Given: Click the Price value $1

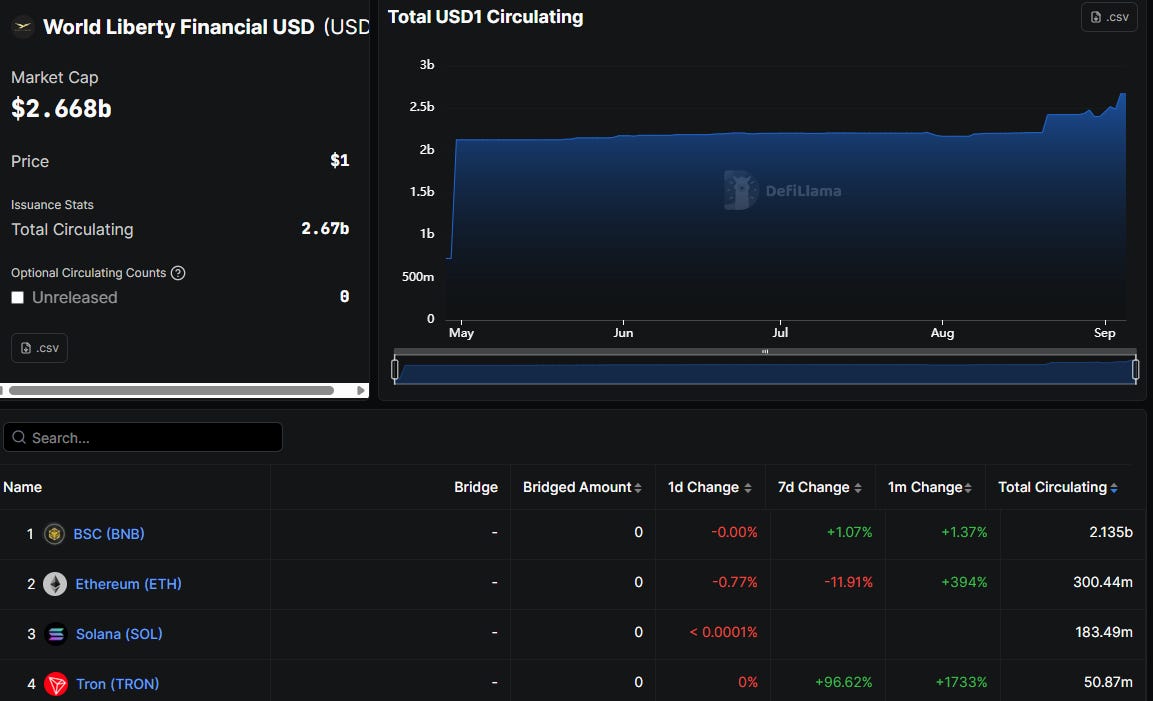Looking at the screenshot, I should tap(340, 160).
